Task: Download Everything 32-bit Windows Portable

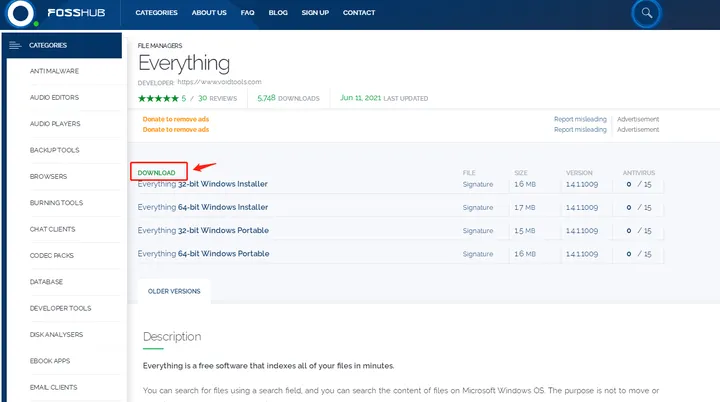Action: pos(203,230)
